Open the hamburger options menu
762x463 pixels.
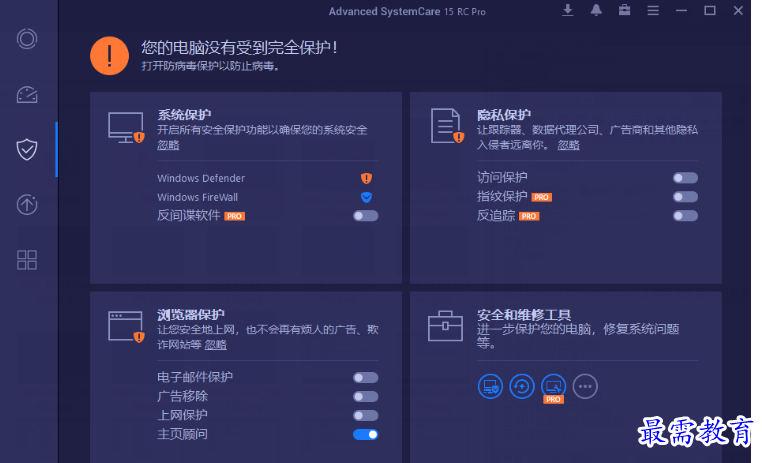[653, 10]
